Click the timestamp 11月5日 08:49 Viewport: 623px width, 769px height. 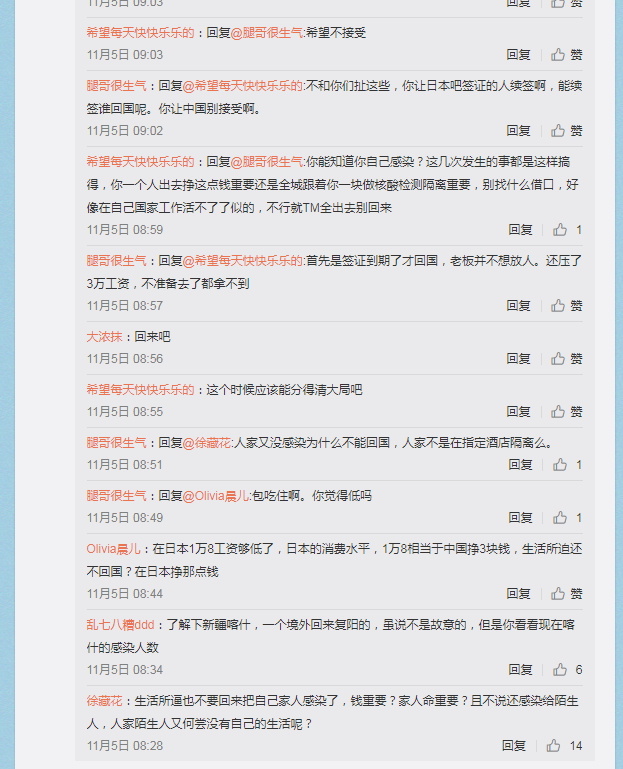pos(125,517)
